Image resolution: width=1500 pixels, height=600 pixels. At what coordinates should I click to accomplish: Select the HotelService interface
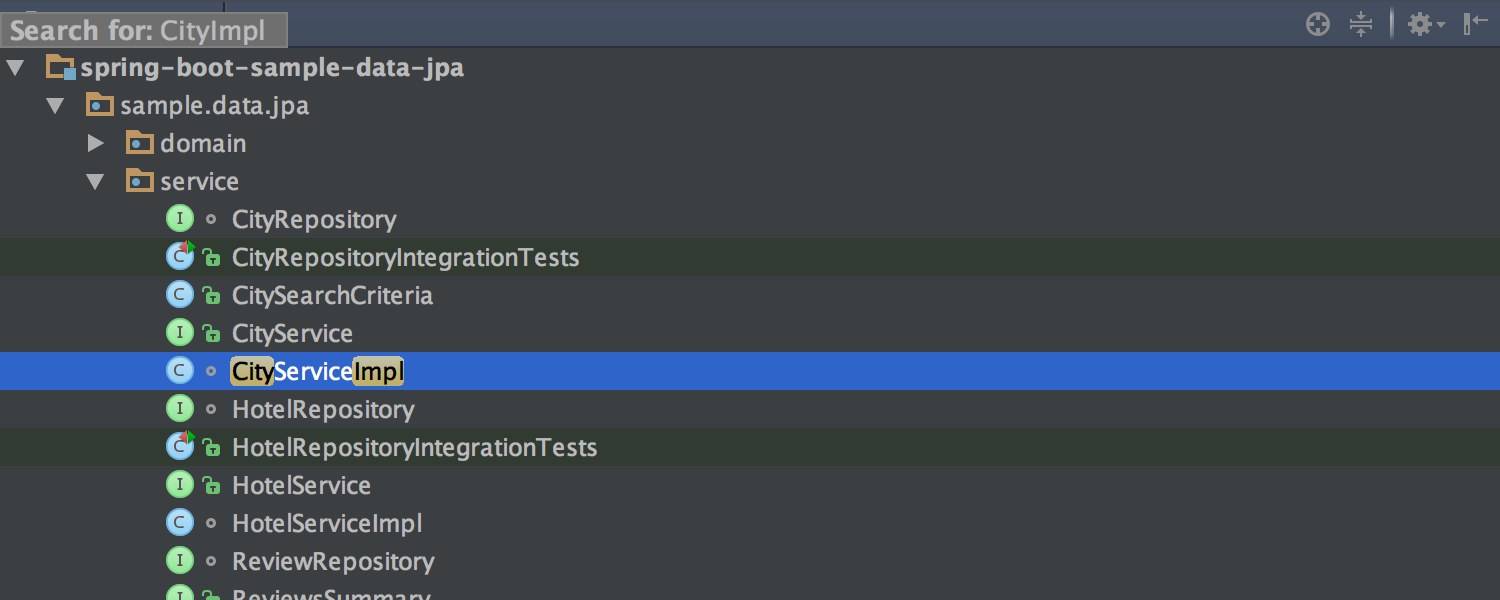(301, 486)
